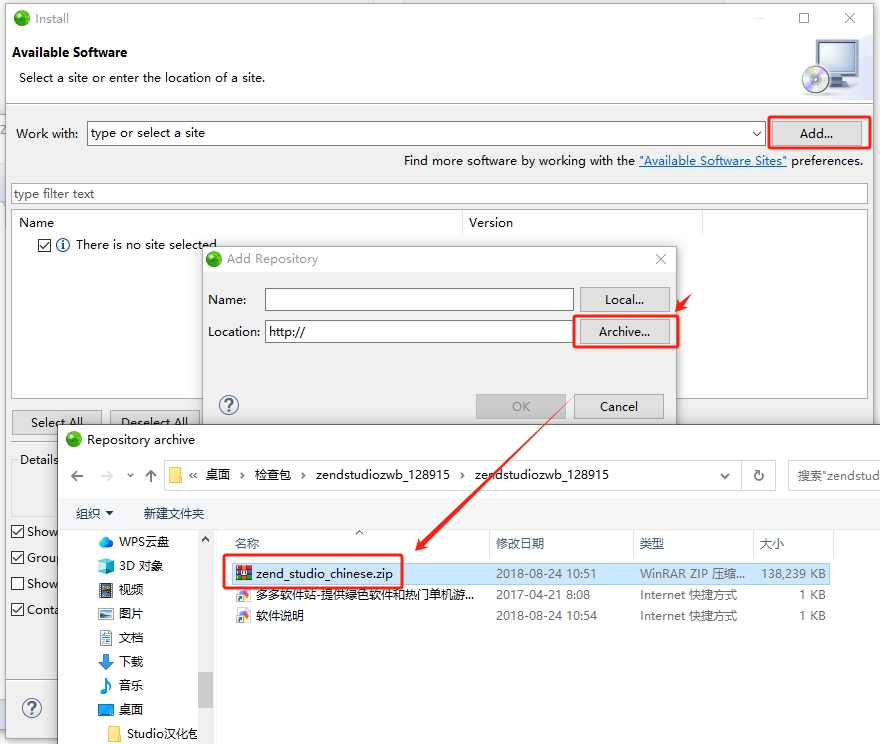Click the Local... button
Viewport: 880px width, 744px height.
pyautogui.click(x=624, y=300)
